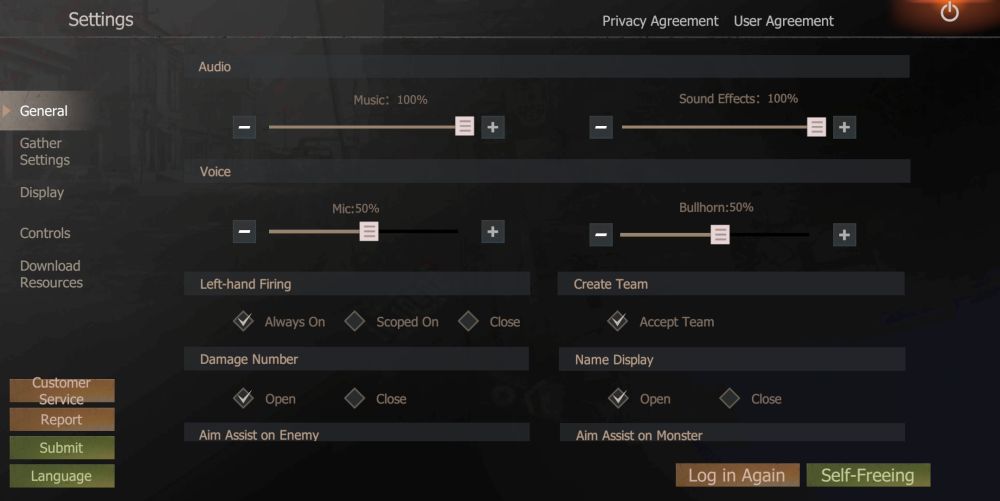Screen dimensions: 1000x501
Task: Decrease Music volume with the minus icon
Action: [245, 127]
